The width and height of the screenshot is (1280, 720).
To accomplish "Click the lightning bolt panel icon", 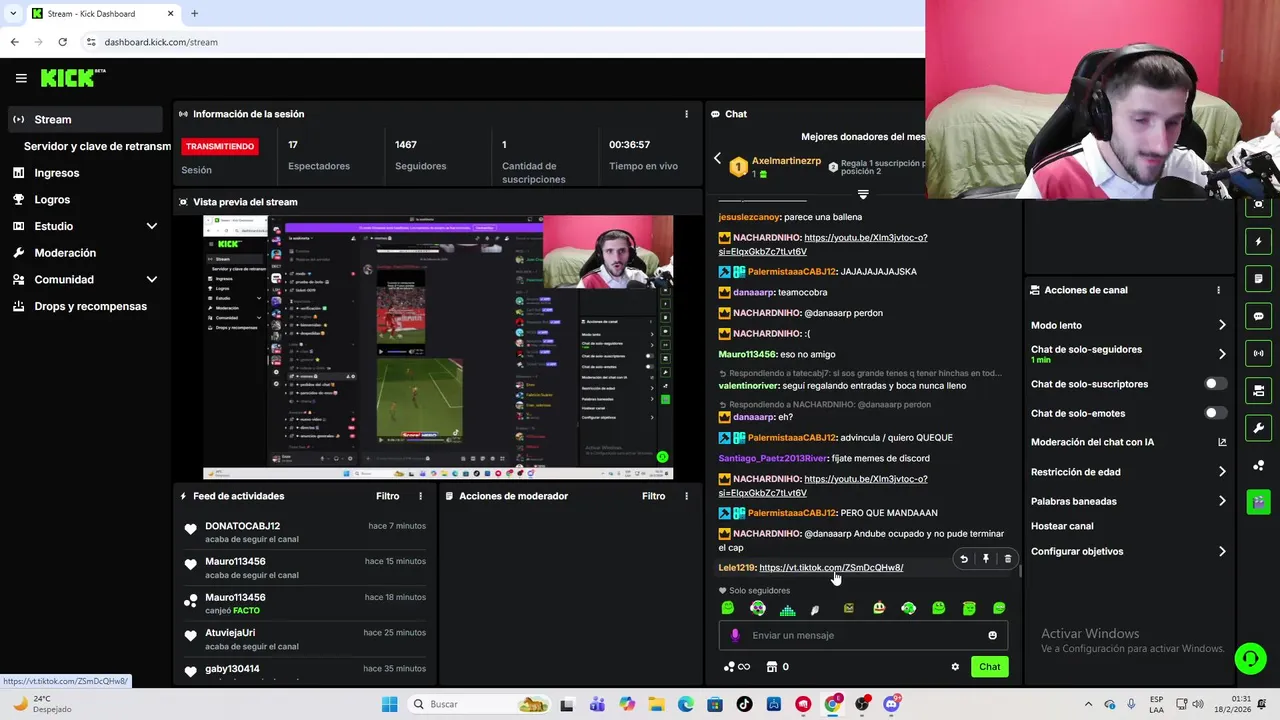I will coord(1259,242).
